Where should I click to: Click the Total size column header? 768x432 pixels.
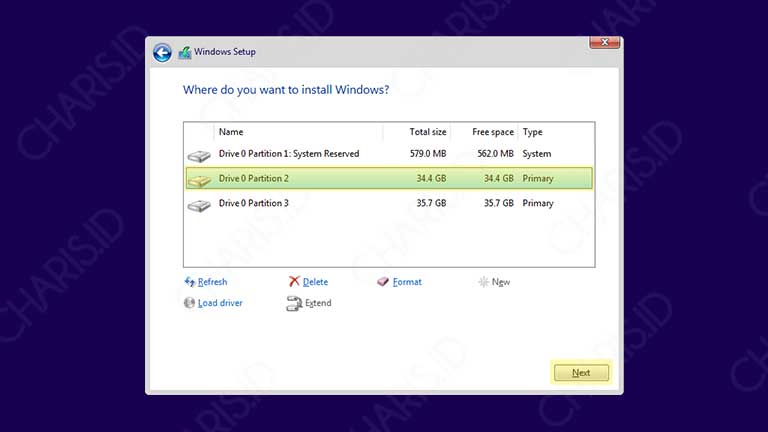pos(428,132)
